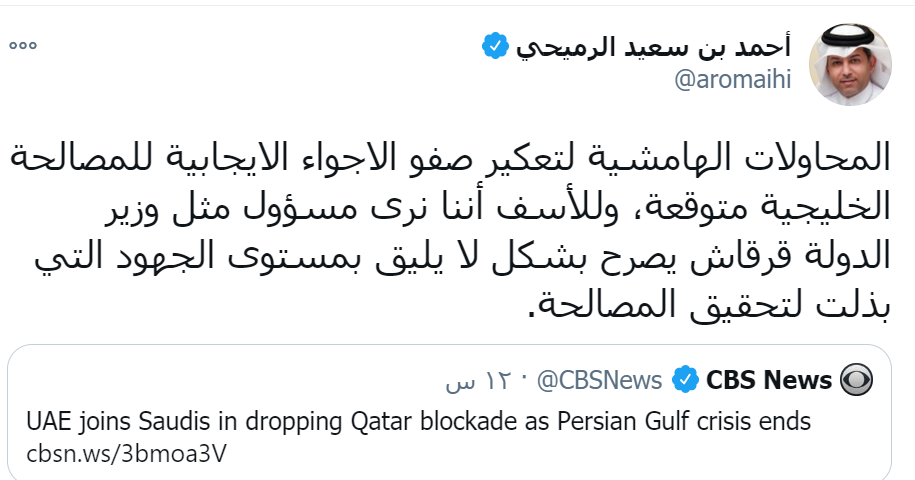The height and width of the screenshot is (480, 915).
Task: Open the author name أحمد بن سعيد الرميحي
Action: click(654, 46)
